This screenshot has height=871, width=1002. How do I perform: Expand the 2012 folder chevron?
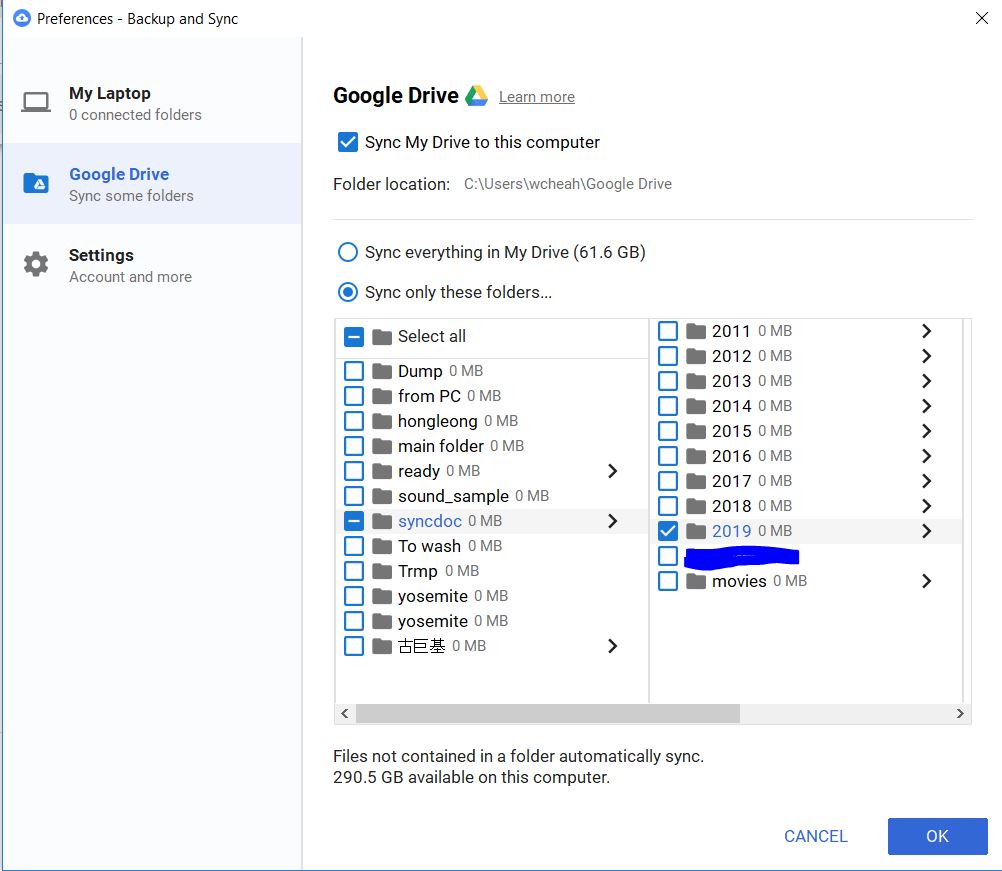[927, 356]
